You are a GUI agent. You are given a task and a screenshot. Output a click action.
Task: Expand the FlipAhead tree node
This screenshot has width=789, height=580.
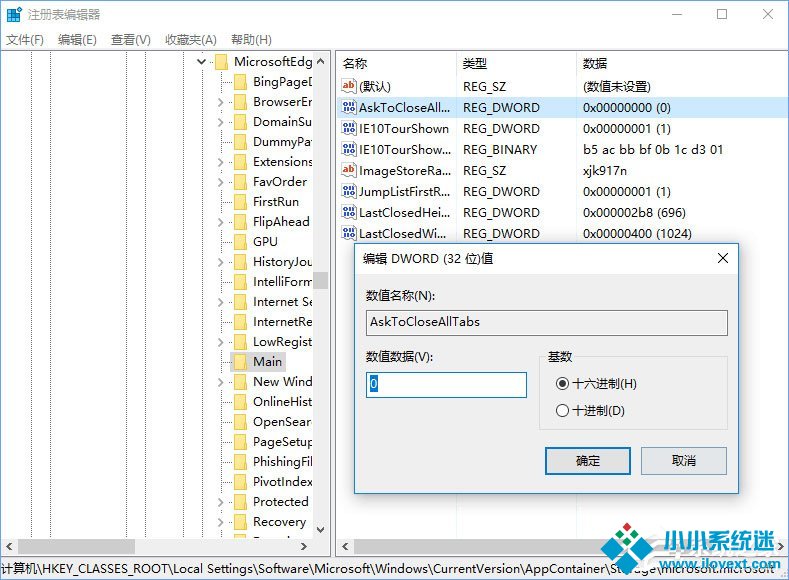click(220, 222)
